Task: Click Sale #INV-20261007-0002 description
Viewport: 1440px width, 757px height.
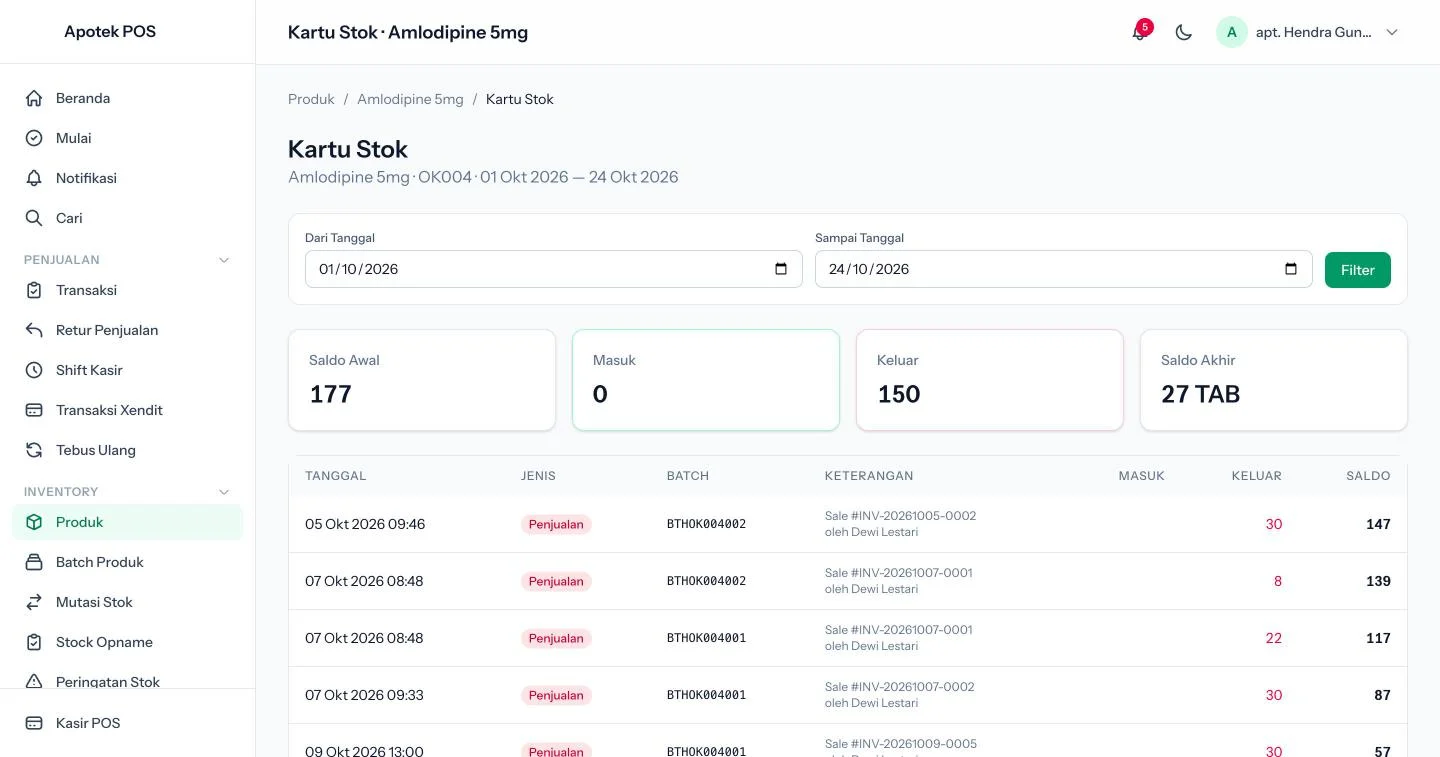Action: (x=899, y=687)
